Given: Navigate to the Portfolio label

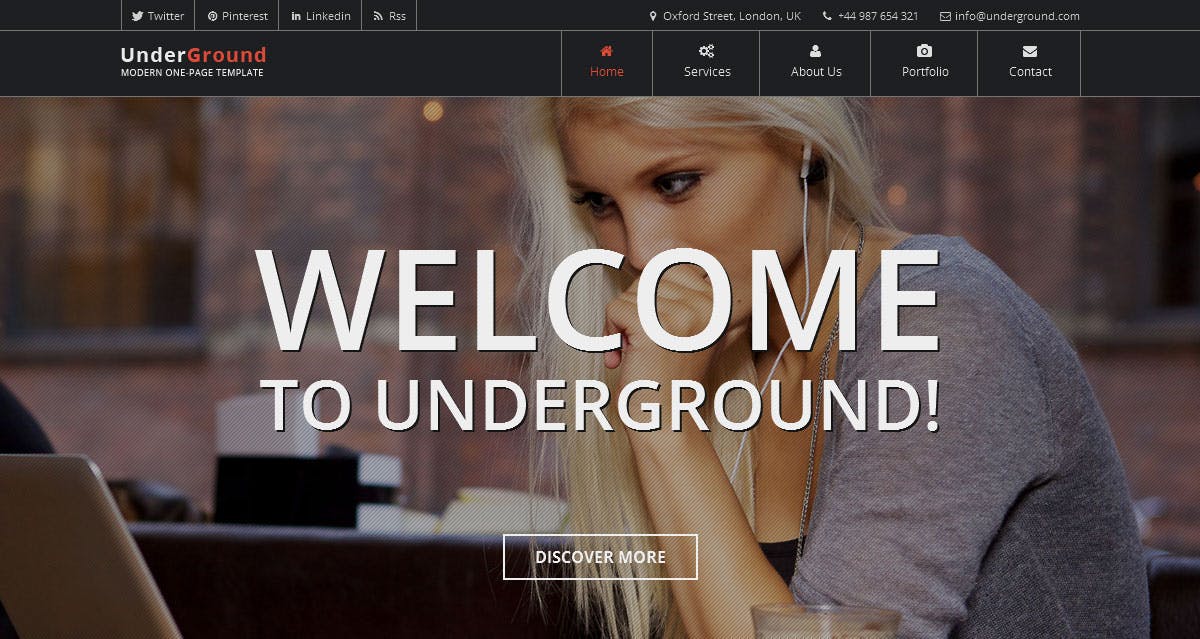Looking at the screenshot, I should [x=925, y=72].
